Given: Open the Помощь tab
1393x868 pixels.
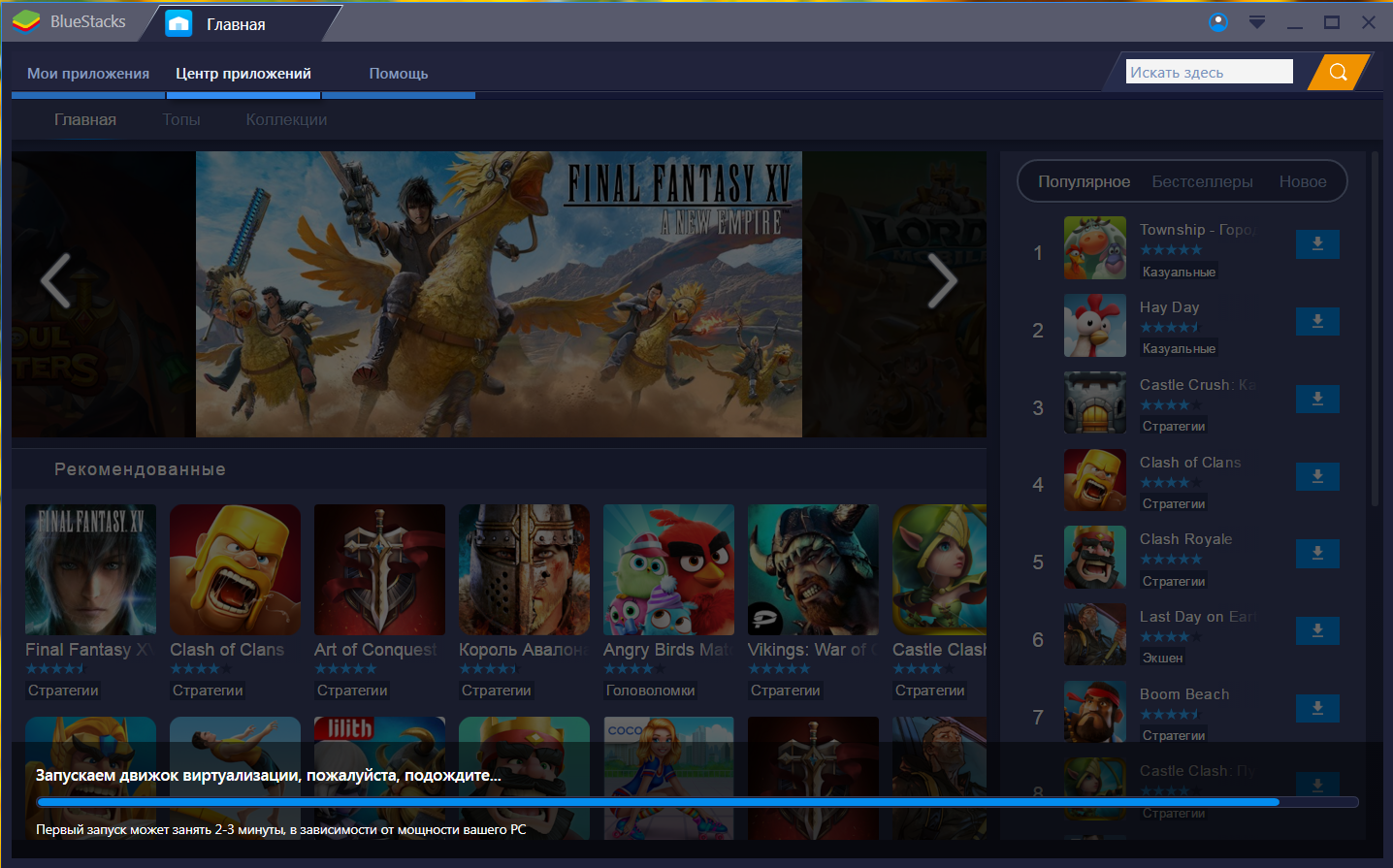Looking at the screenshot, I should click(398, 74).
